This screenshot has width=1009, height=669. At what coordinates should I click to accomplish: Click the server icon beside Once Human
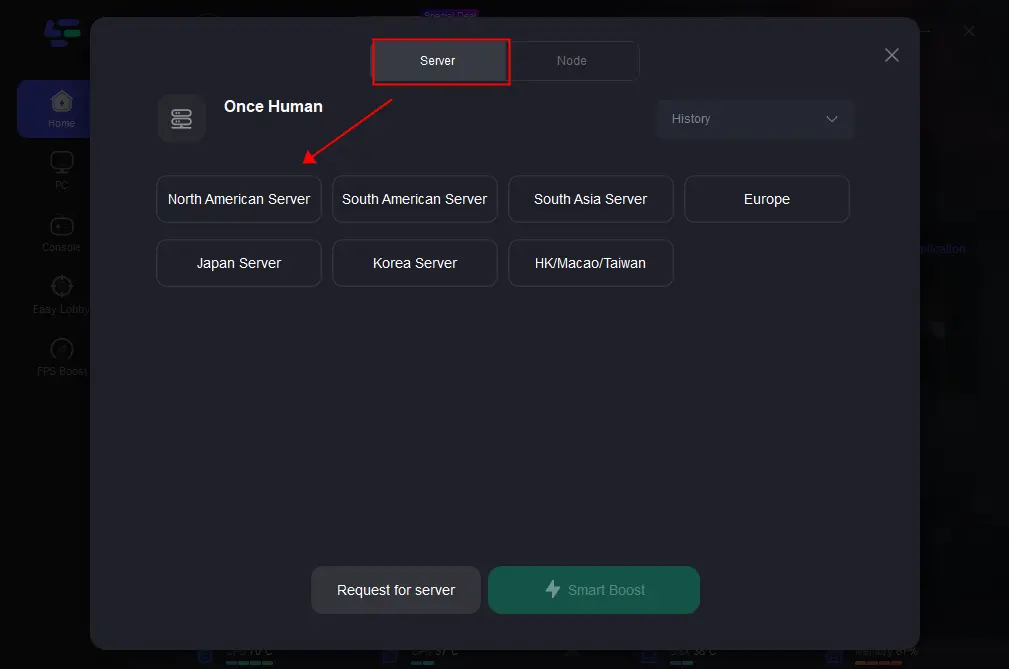tap(181, 118)
